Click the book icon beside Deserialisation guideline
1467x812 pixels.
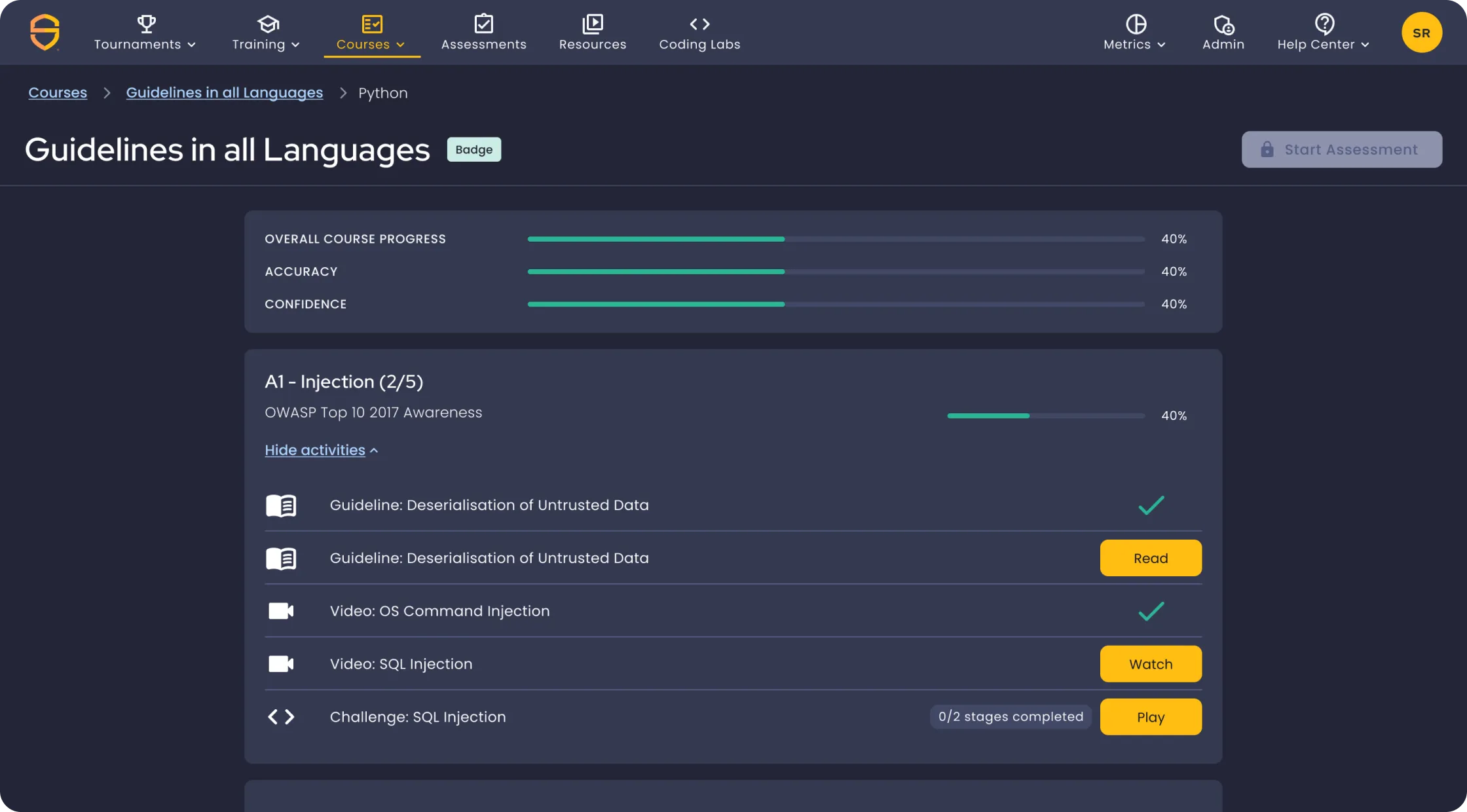tap(281, 505)
